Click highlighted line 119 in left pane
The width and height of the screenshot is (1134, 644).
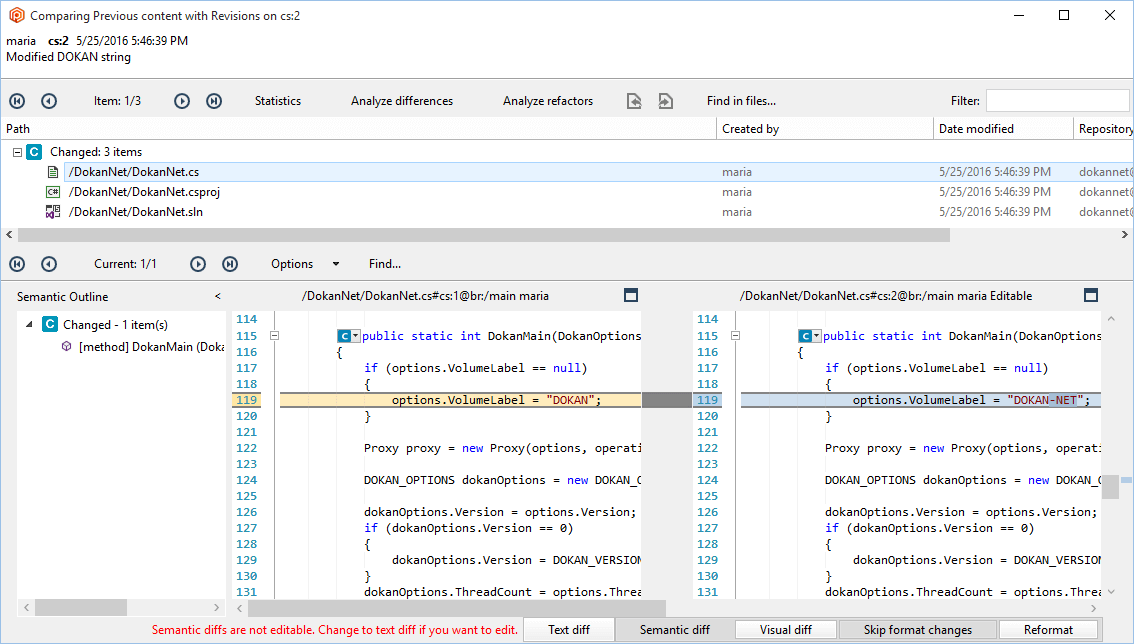tap(460, 400)
